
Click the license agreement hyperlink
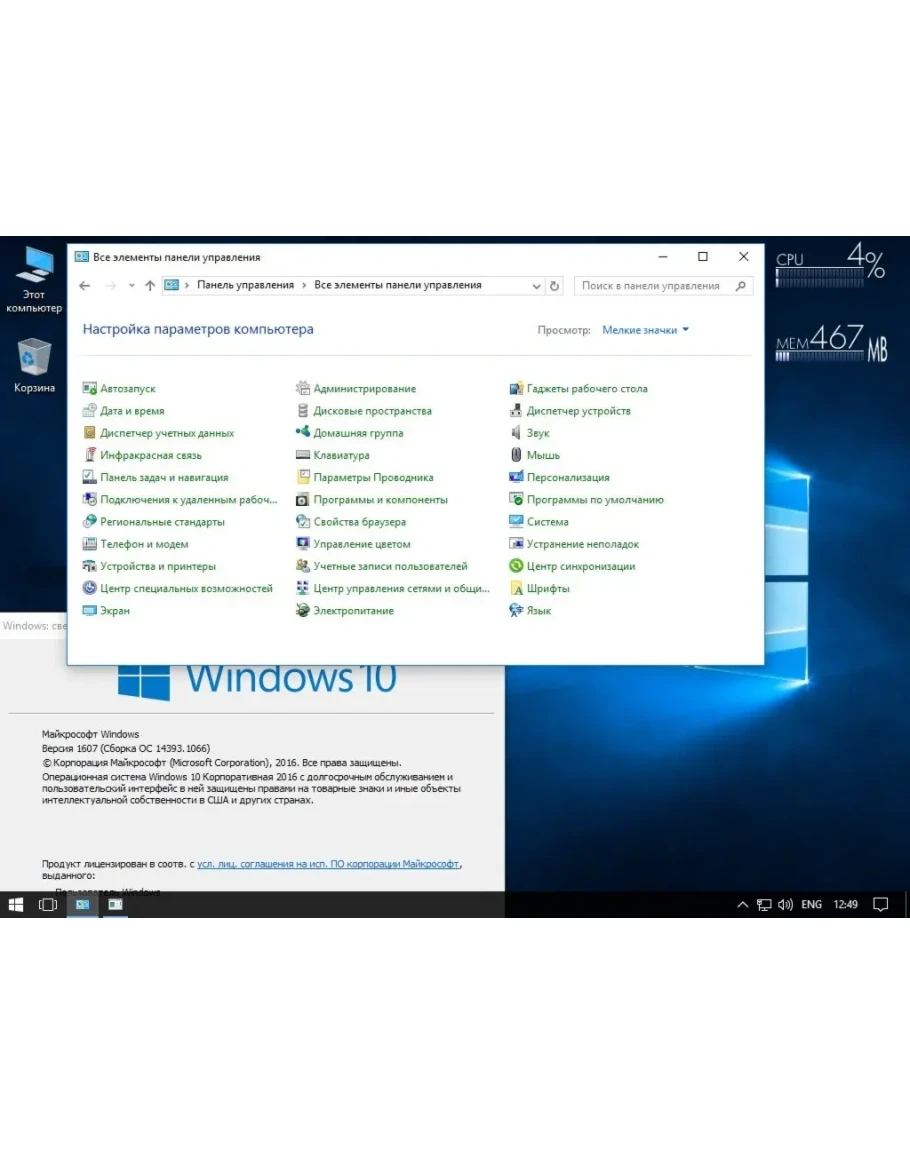click(x=328, y=863)
